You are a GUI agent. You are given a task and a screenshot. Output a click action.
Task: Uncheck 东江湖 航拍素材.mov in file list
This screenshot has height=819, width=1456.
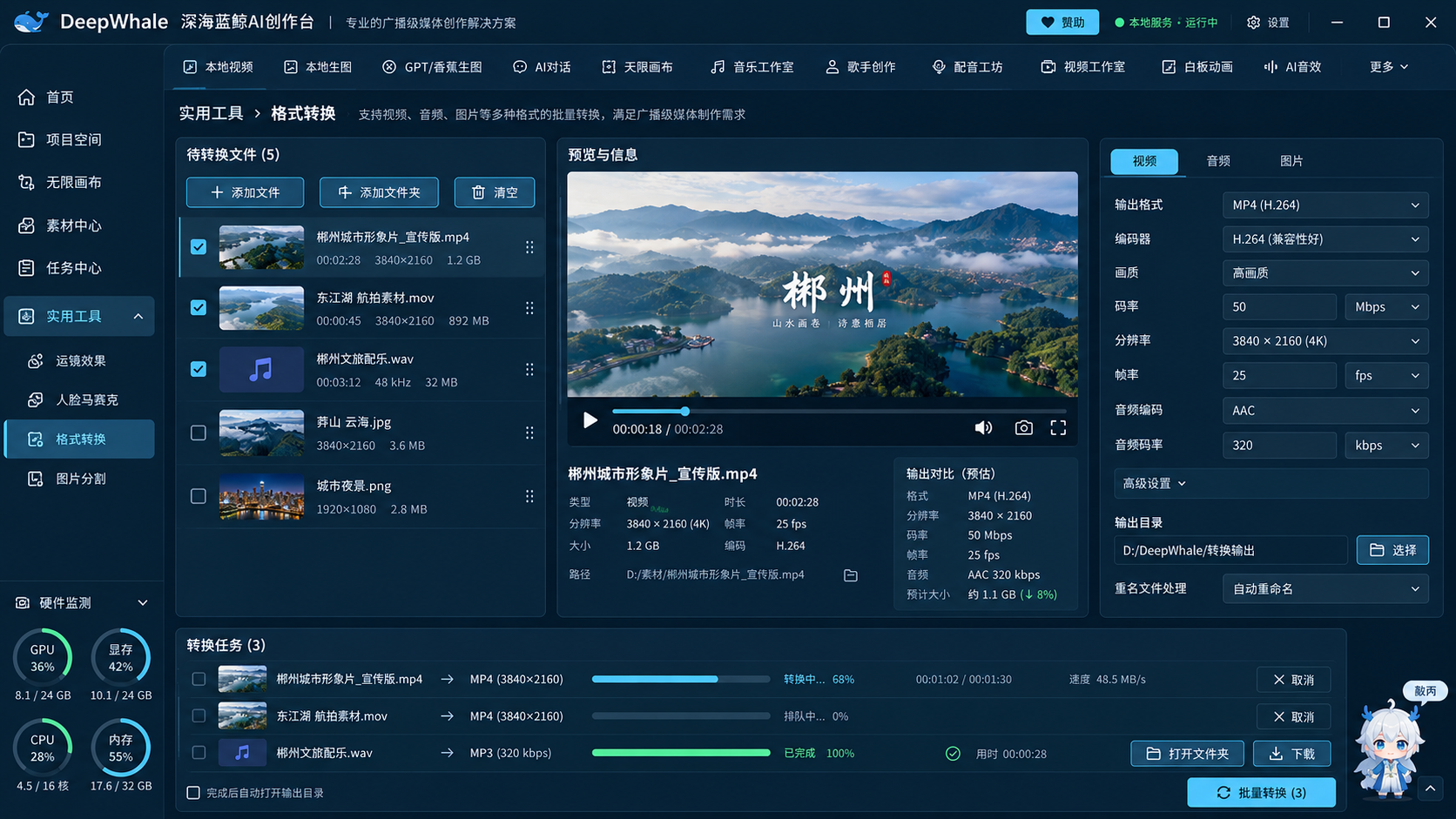[199, 308]
